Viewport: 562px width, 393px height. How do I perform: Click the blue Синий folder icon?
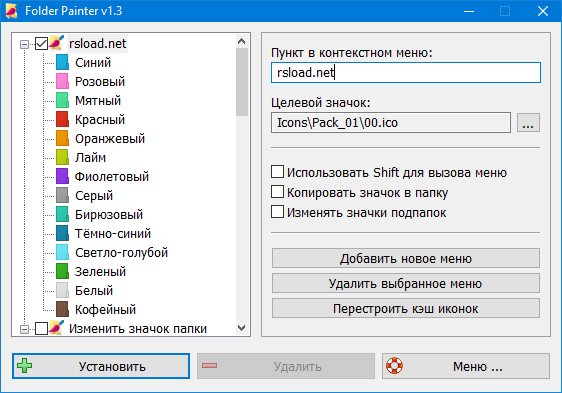coord(62,62)
